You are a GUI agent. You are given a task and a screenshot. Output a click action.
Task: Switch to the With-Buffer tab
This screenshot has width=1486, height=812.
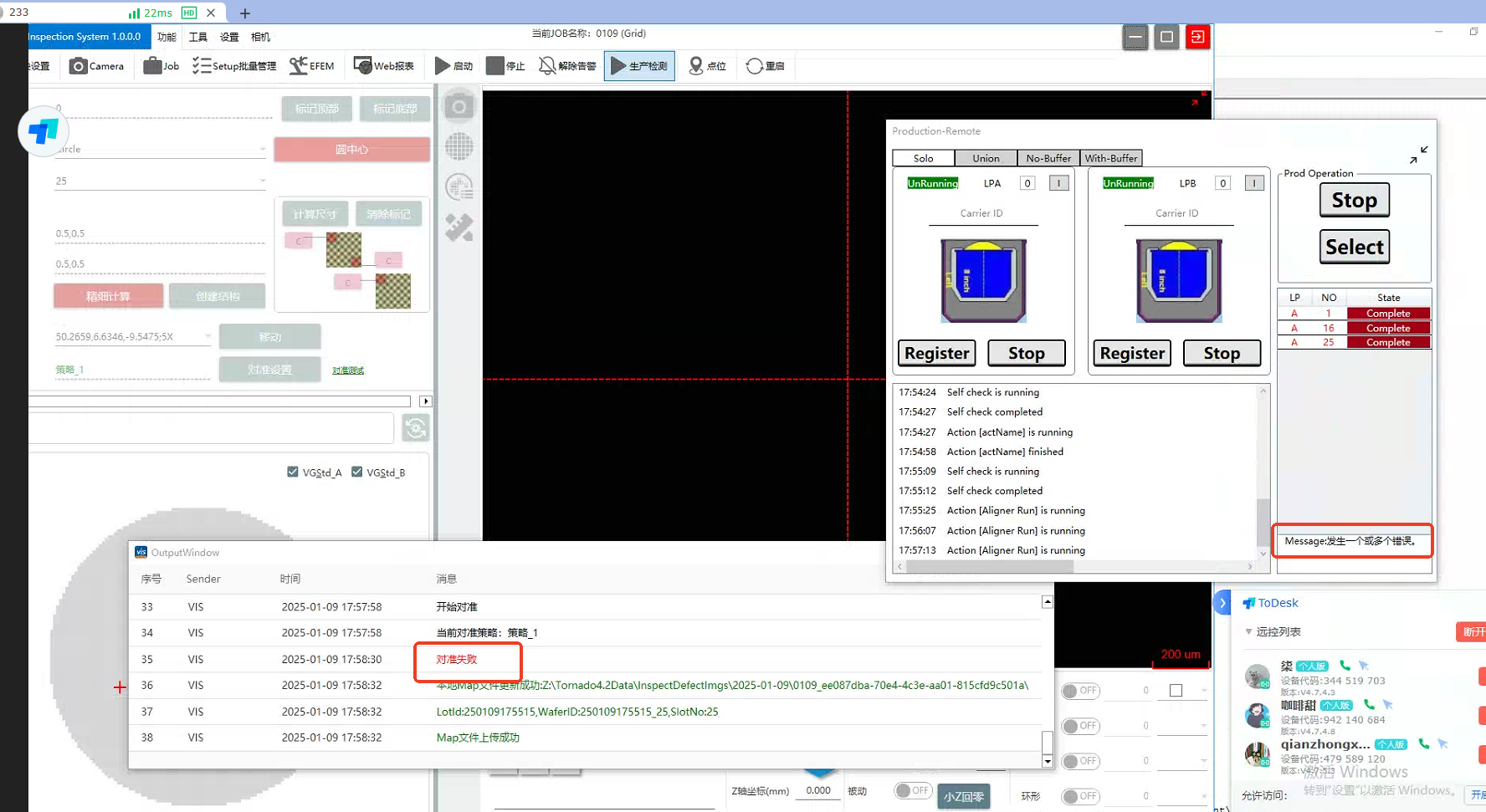[1111, 158]
